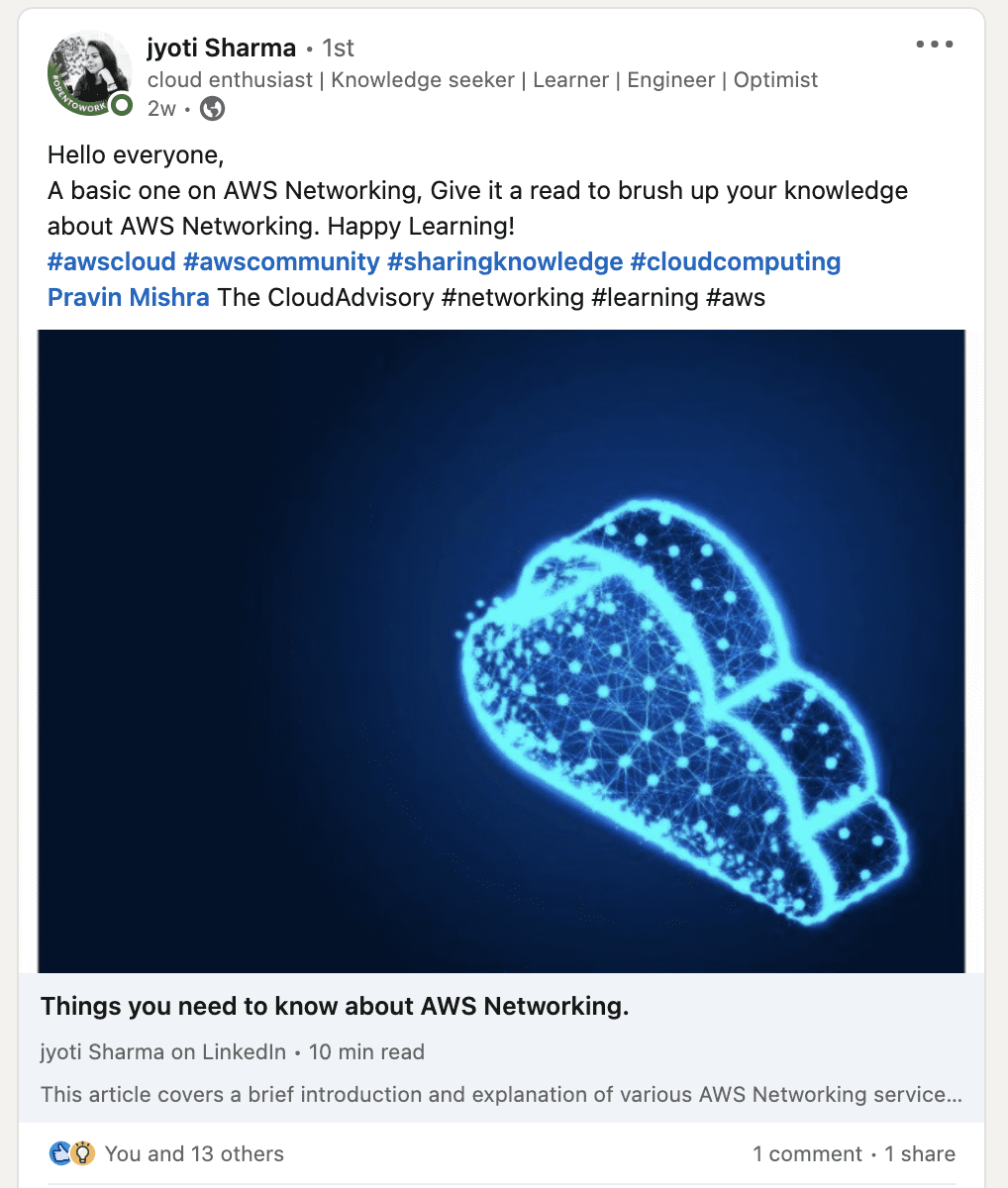Click the blue thumbs-up Like reaction icon

click(60, 1153)
